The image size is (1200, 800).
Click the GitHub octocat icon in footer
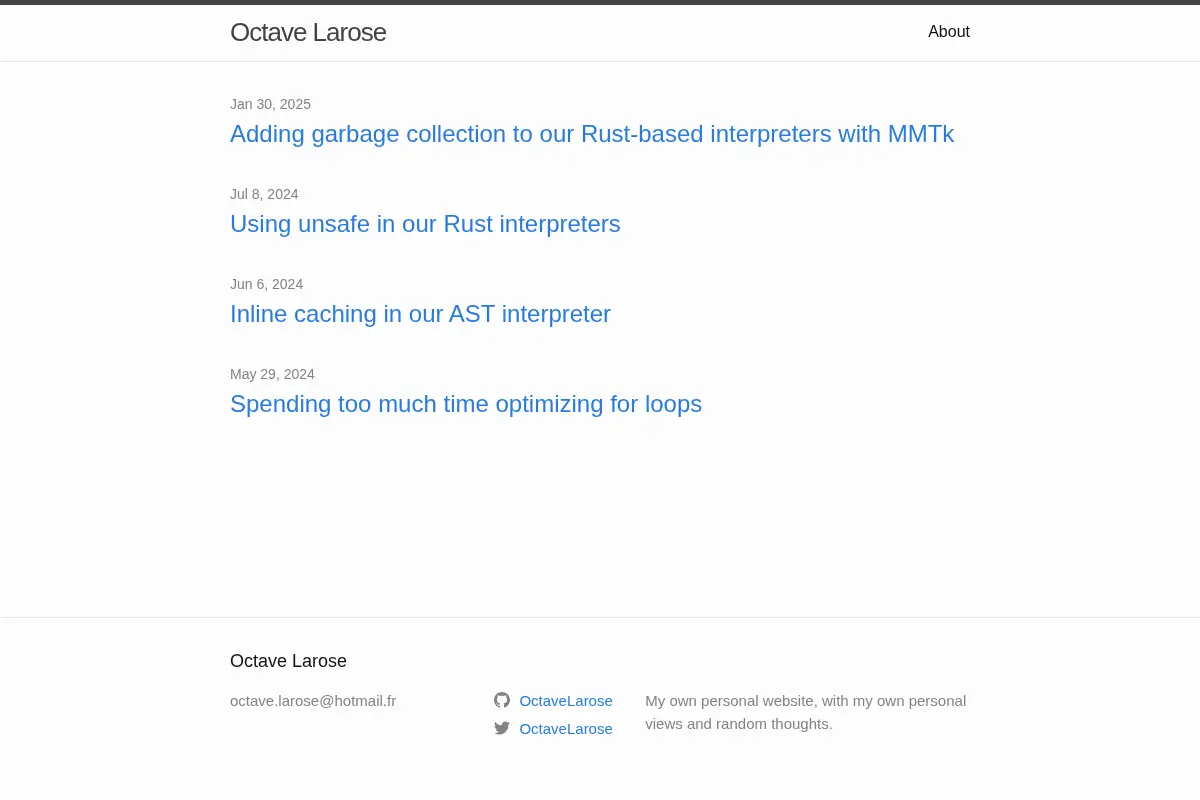(x=502, y=700)
